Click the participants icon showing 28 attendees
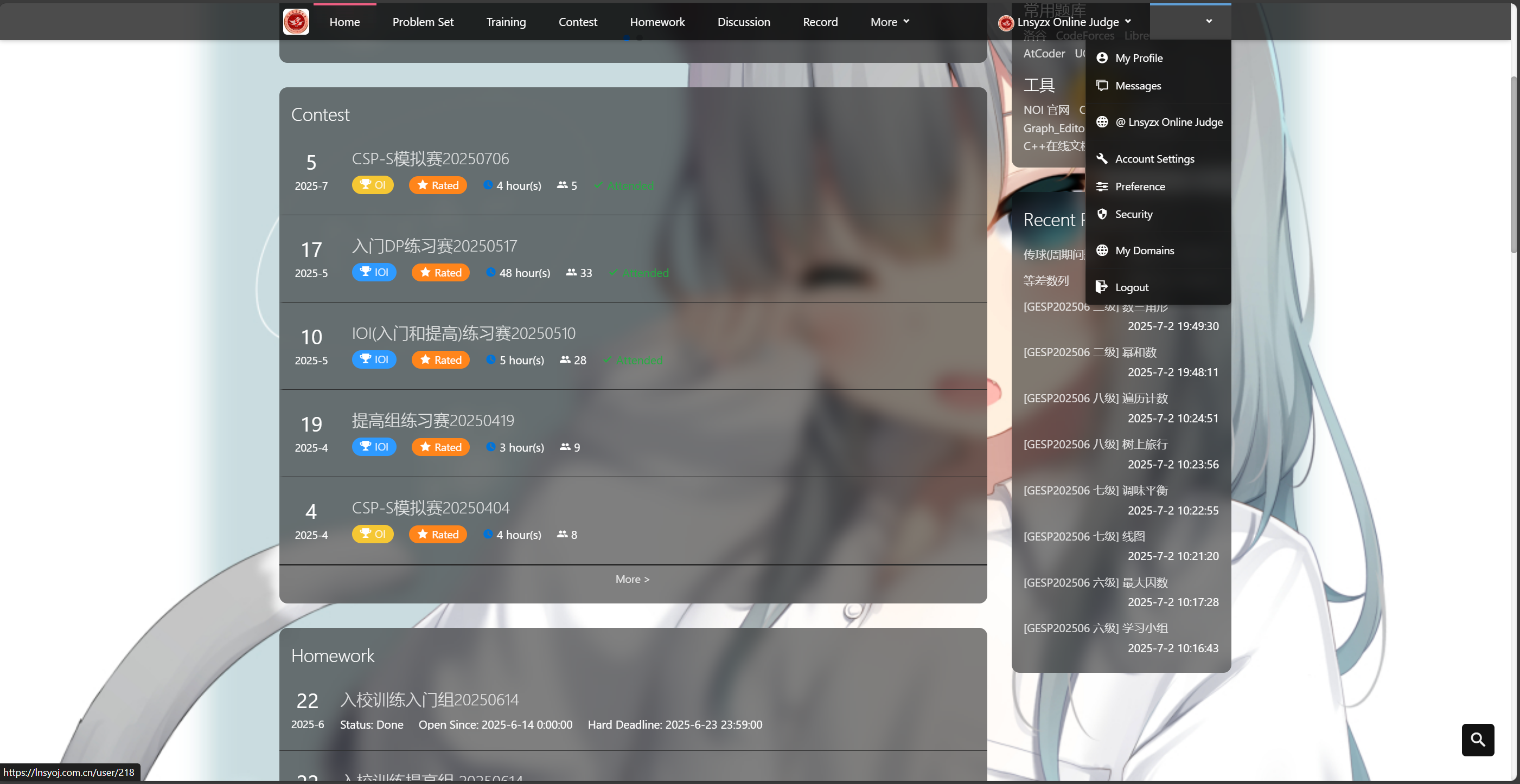 tap(565, 360)
